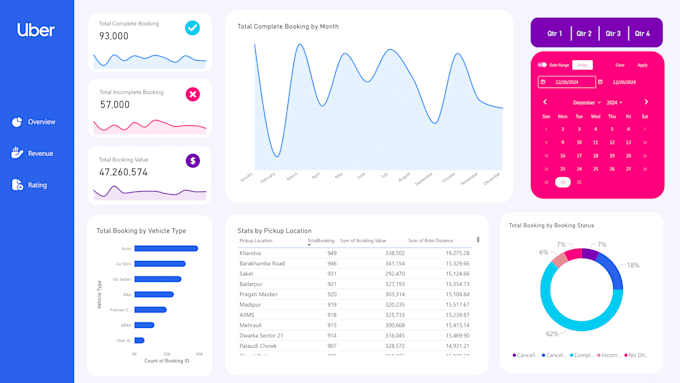680x383 pixels.
Task: Click the Uber logo in the sidebar
Action: click(x=36, y=30)
